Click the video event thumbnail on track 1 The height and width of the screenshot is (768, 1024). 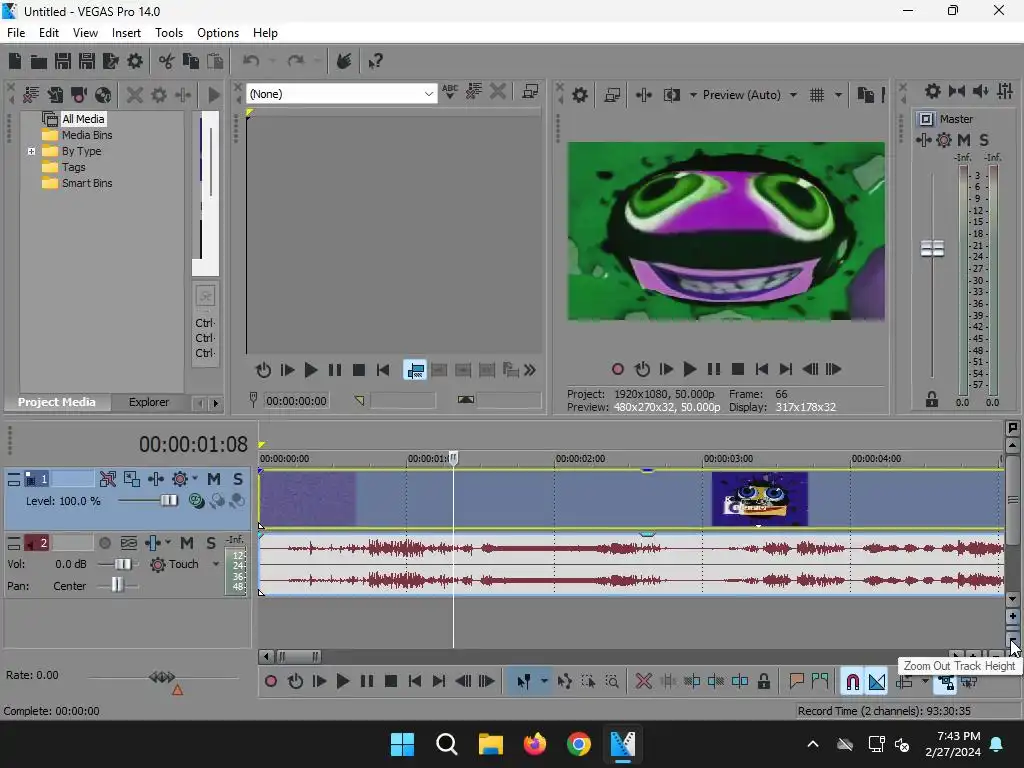(x=760, y=499)
